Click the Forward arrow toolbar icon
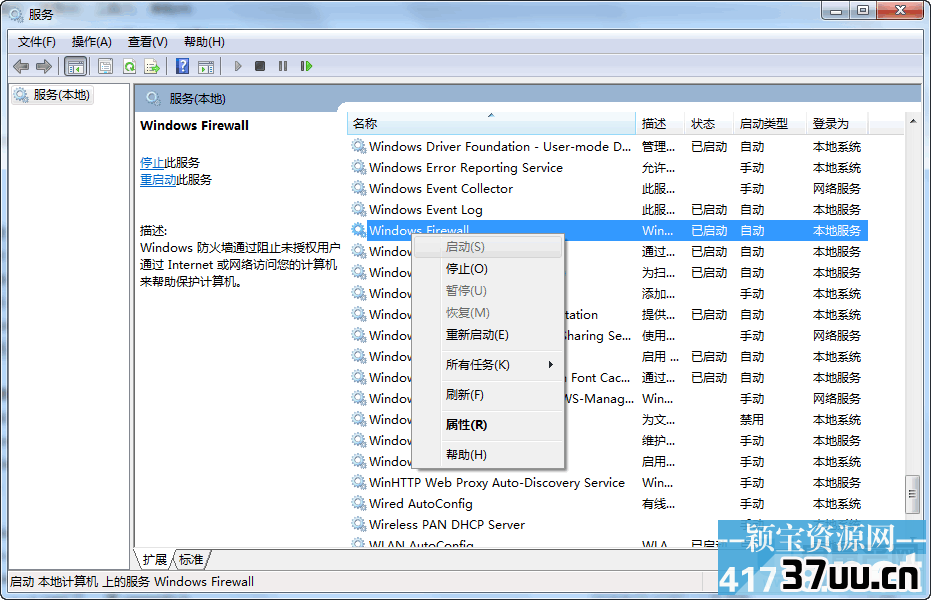Screen dimensions: 931x600 [44, 66]
